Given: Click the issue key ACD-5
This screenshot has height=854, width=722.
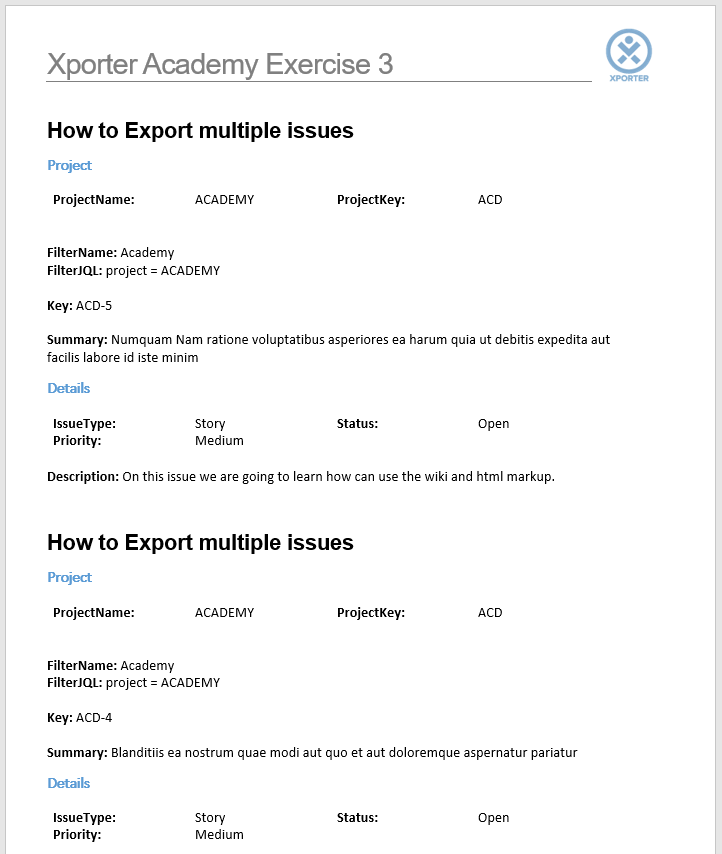Looking at the screenshot, I should (x=94, y=306).
